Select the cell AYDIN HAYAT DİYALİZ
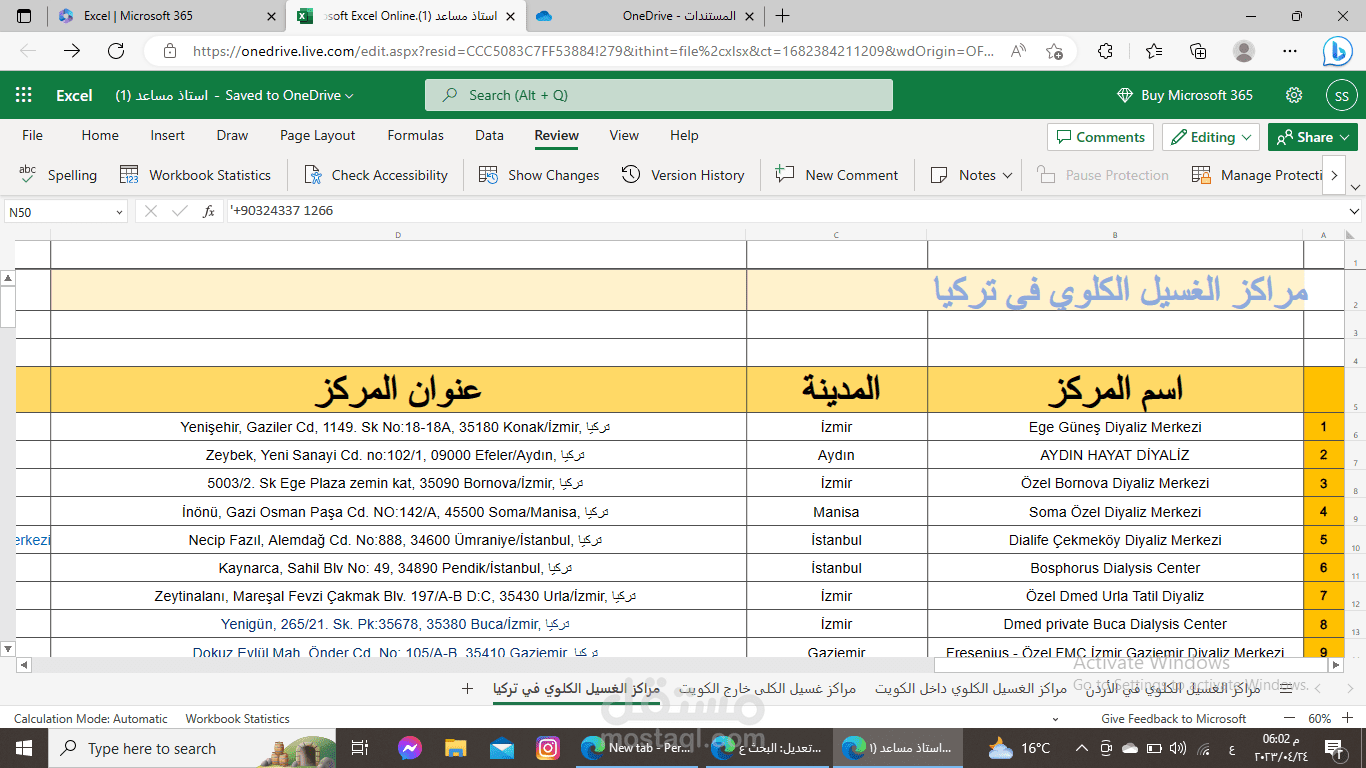1366x768 pixels. (x=1115, y=455)
